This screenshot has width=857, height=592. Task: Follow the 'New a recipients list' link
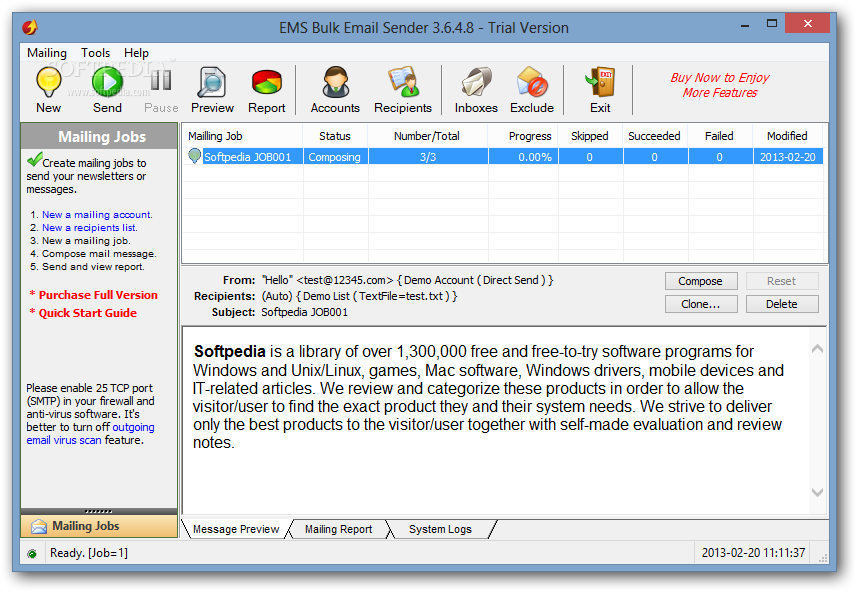(90, 228)
